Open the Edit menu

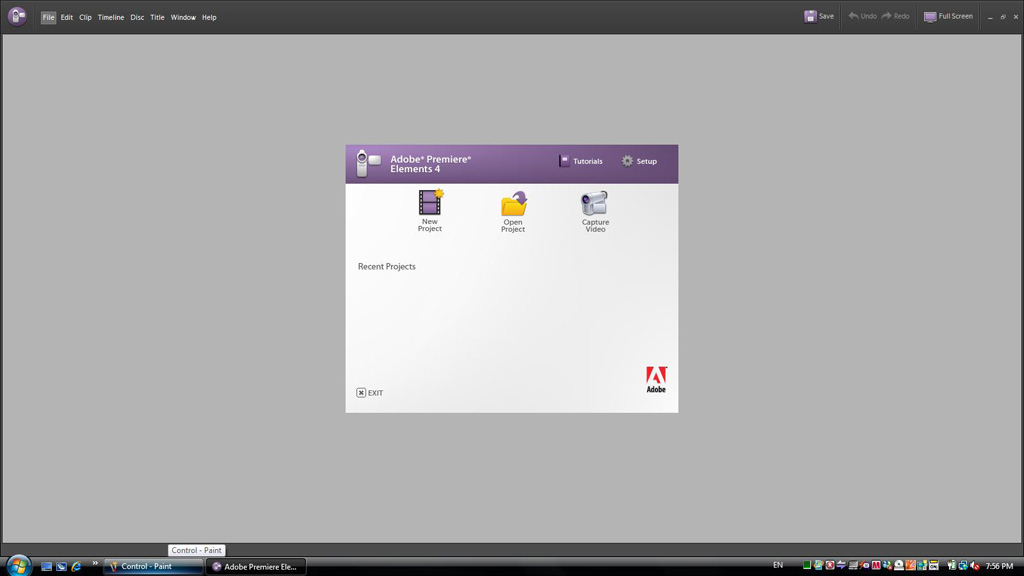[67, 18]
